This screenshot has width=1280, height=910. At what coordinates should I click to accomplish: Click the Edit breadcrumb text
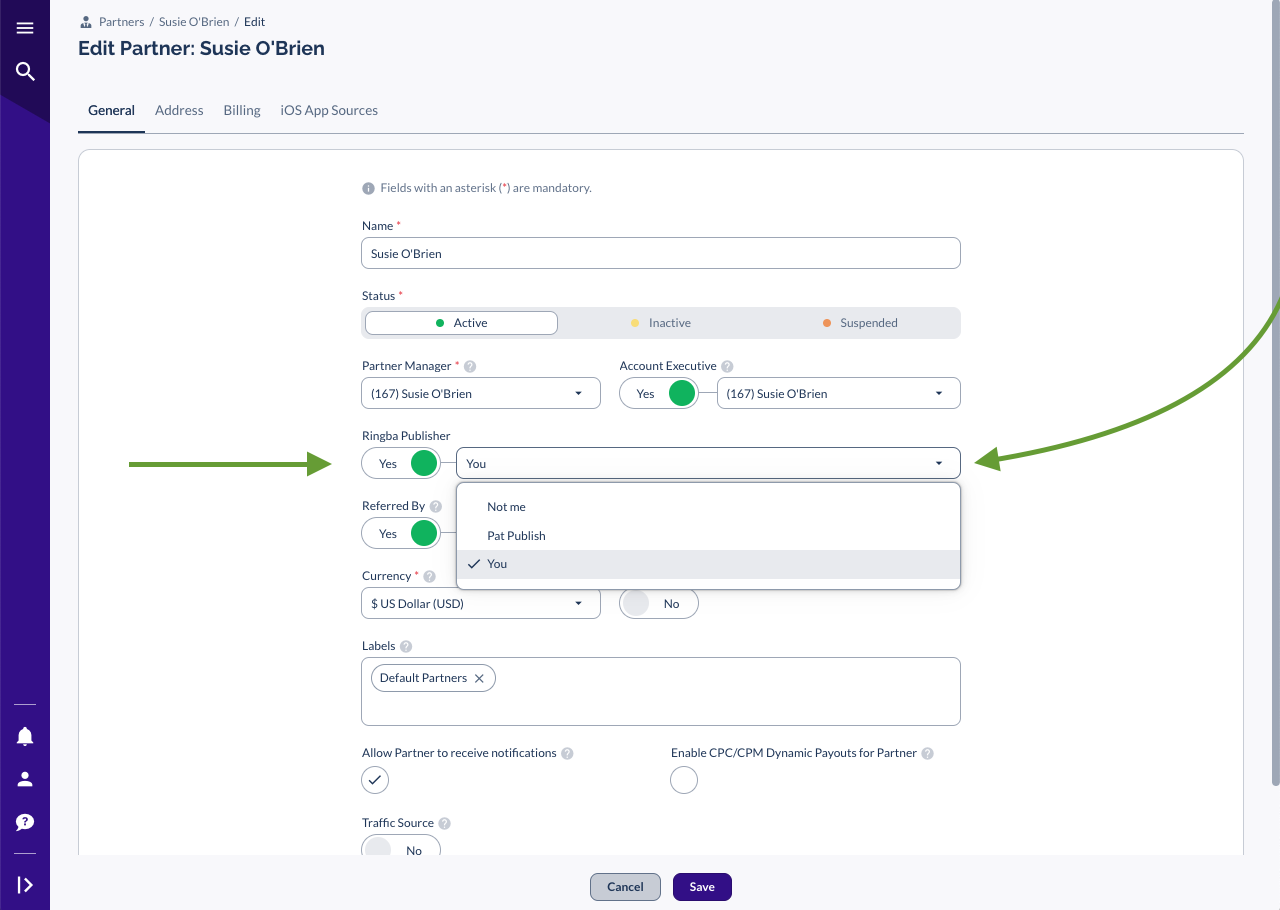(x=254, y=22)
